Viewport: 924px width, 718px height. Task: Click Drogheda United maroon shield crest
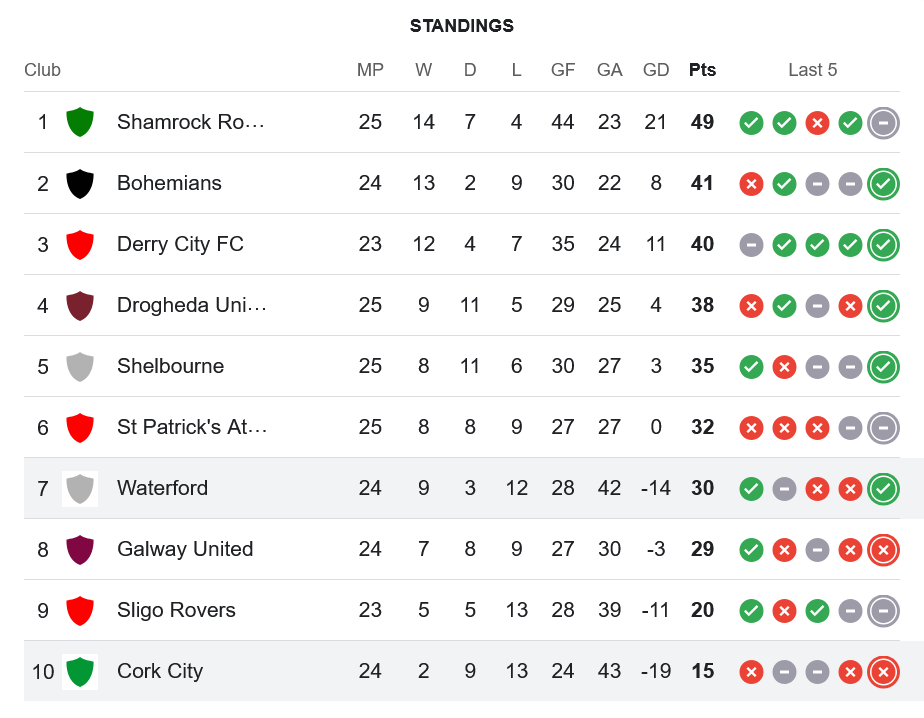click(x=80, y=305)
